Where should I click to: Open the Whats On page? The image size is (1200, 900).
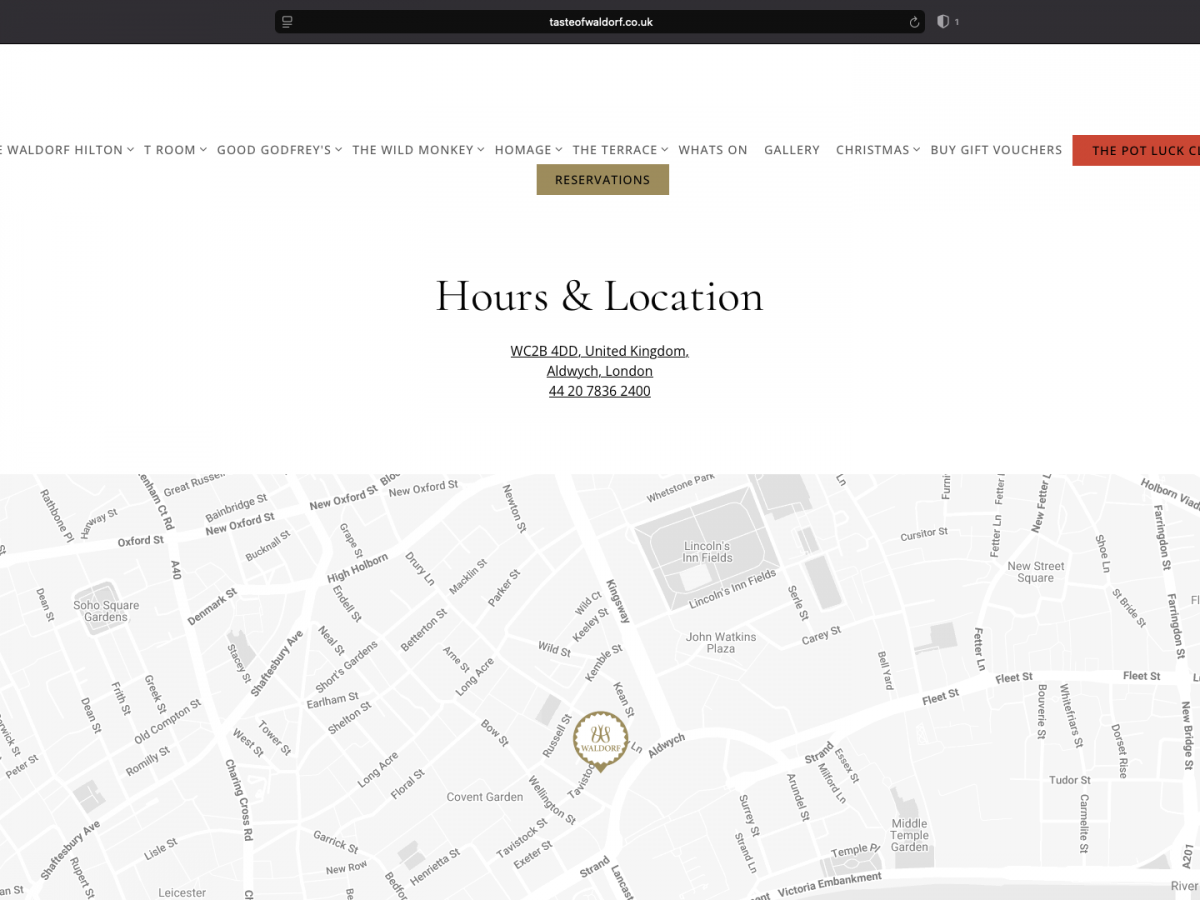713,150
